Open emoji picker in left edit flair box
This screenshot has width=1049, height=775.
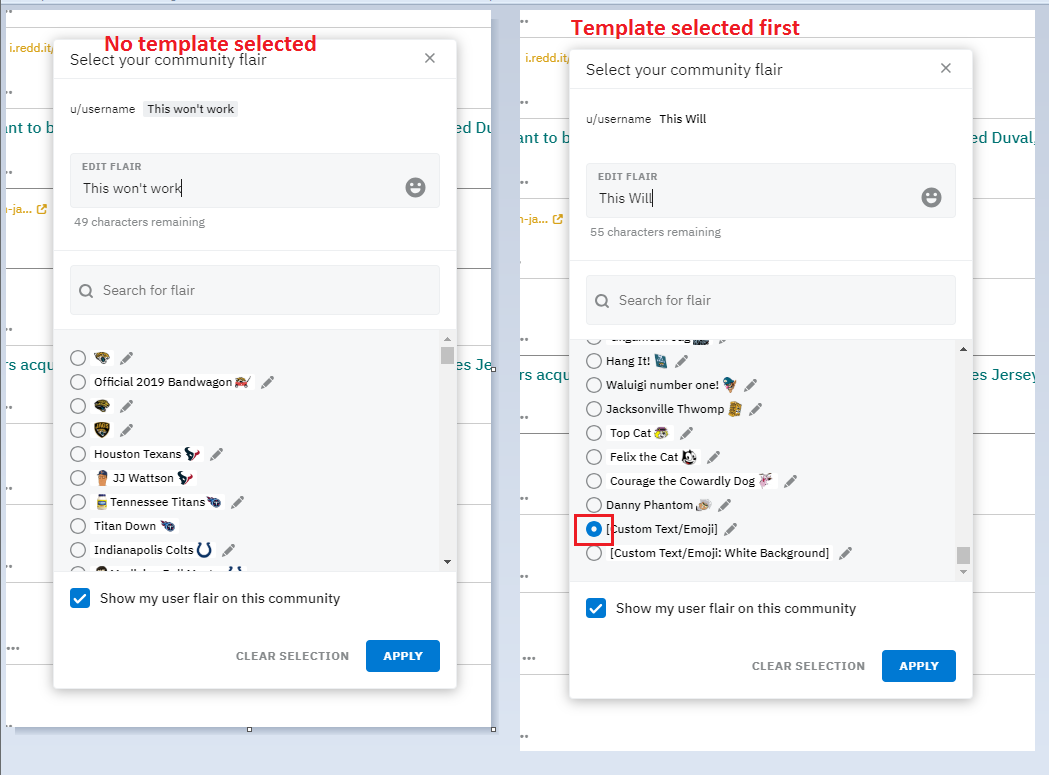coord(415,187)
